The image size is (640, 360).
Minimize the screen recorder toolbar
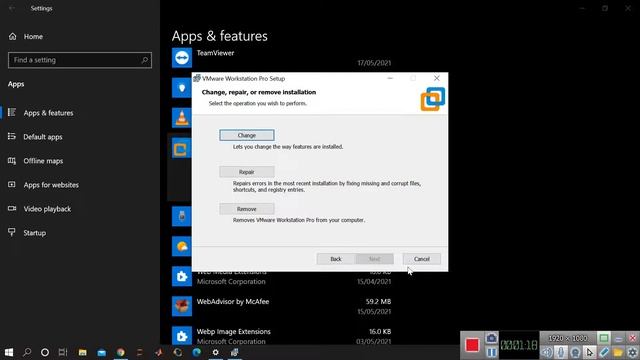(618, 338)
